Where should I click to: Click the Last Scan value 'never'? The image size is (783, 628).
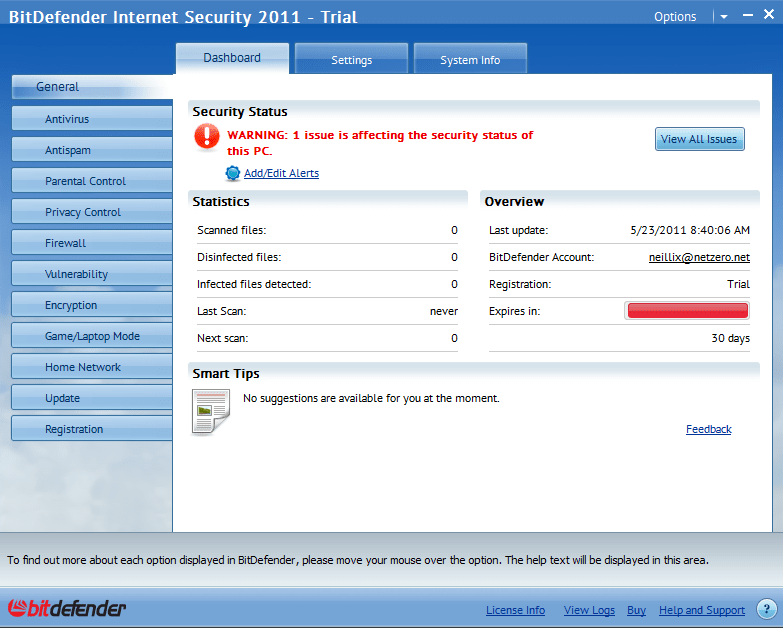443,311
